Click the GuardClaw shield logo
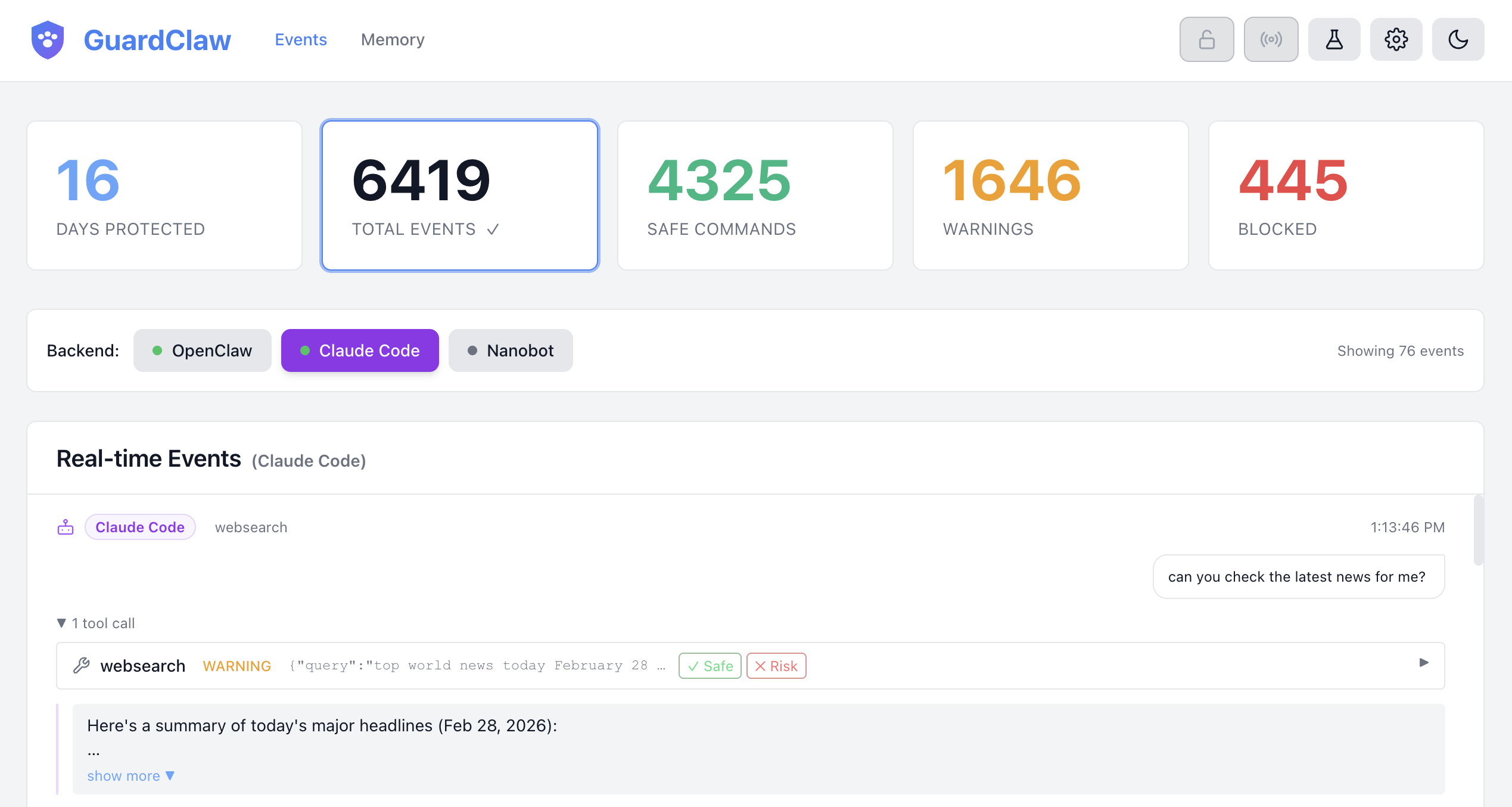 [48, 39]
